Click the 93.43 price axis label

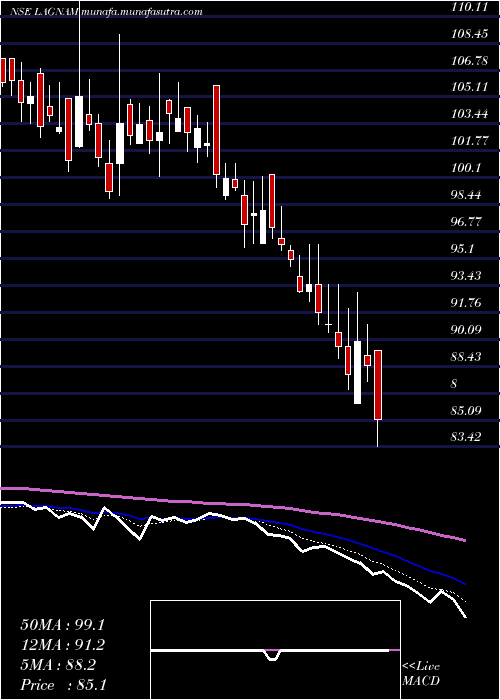click(467, 276)
